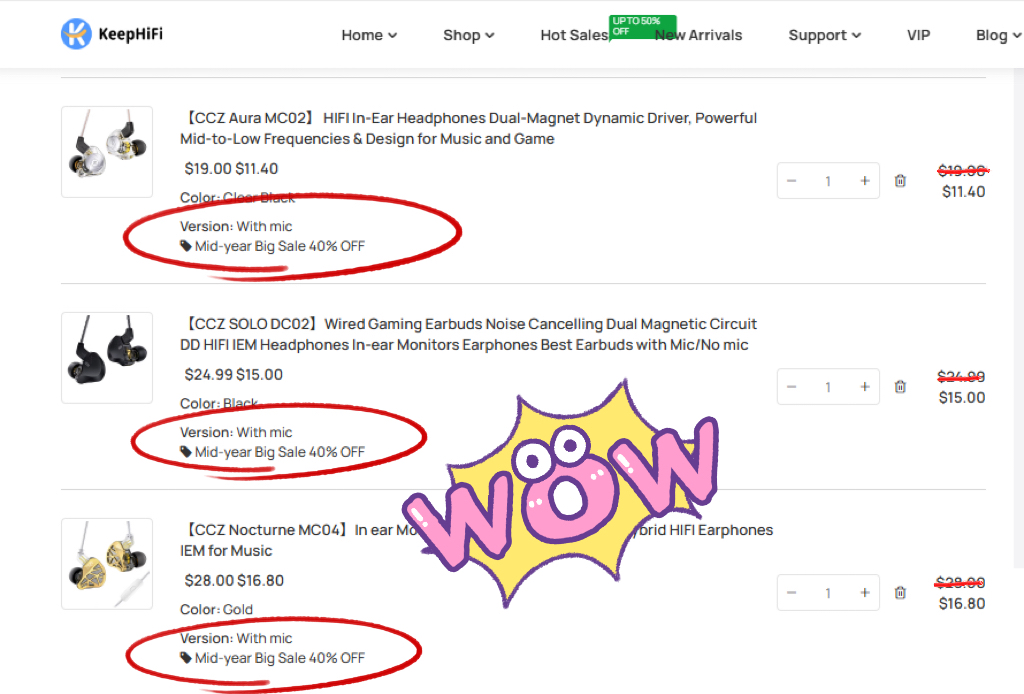The image size is (1024, 694).
Task: Expand the Home menu
Action: 369,35
